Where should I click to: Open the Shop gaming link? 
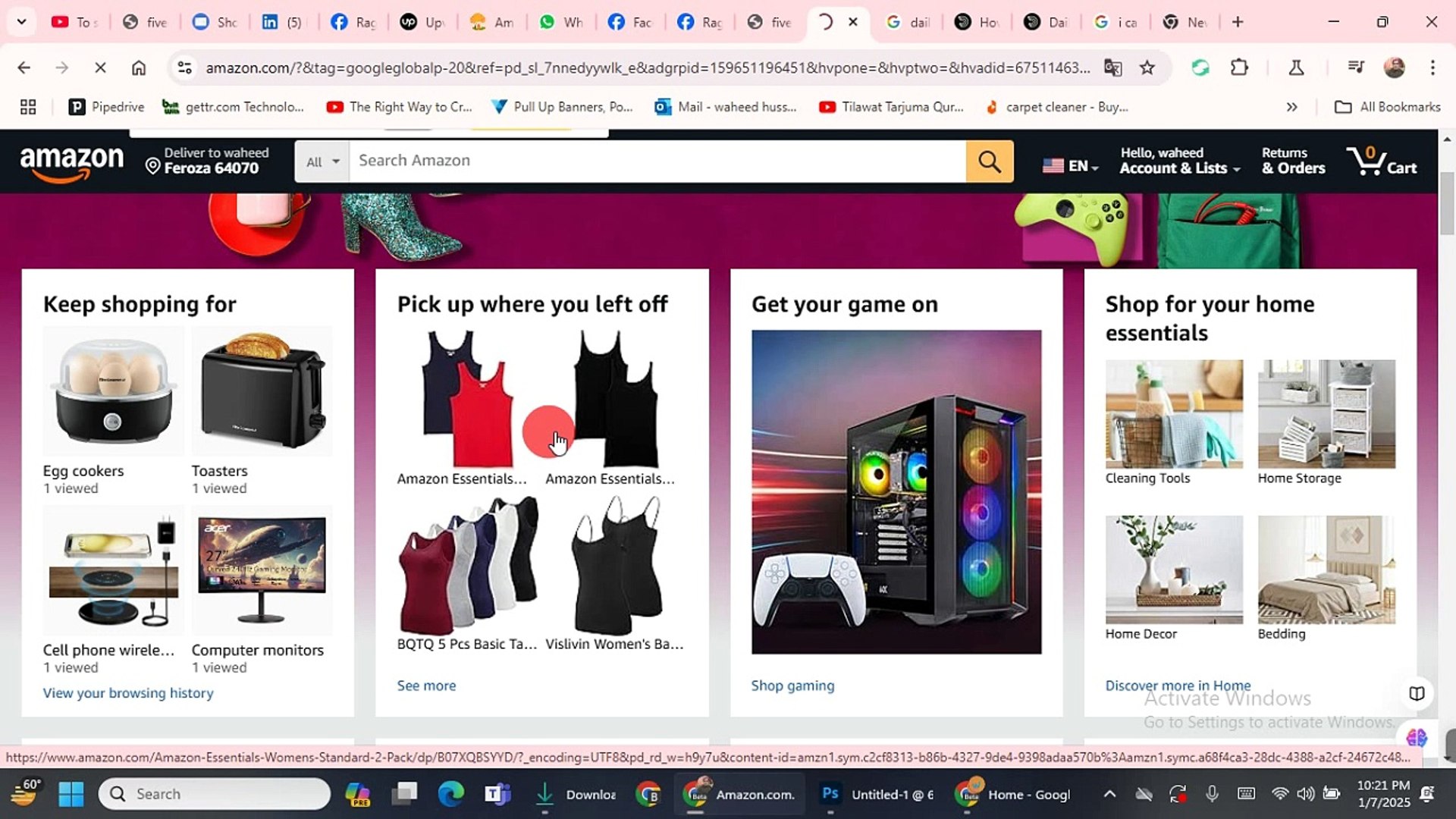click(792, 685)
